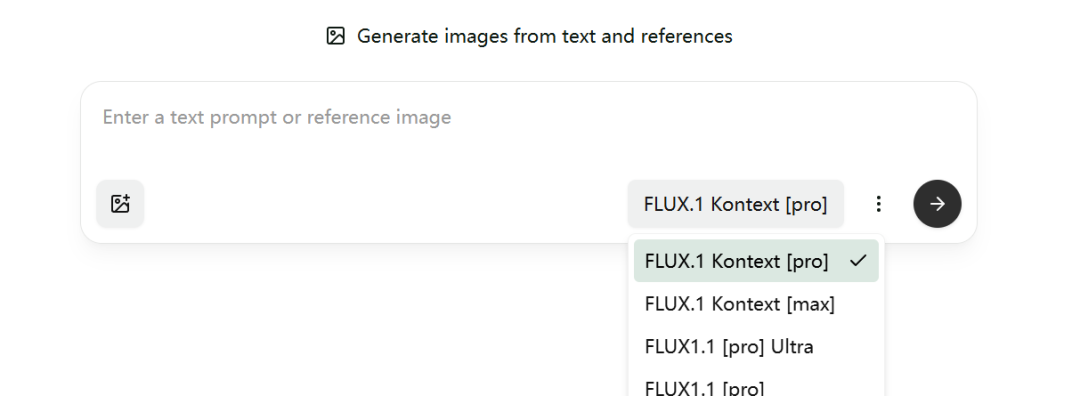This screenshot has height=396, width=1080.
Task: Click the checkmark next to Kontext [pro]
Action: (x=858, y=261)
